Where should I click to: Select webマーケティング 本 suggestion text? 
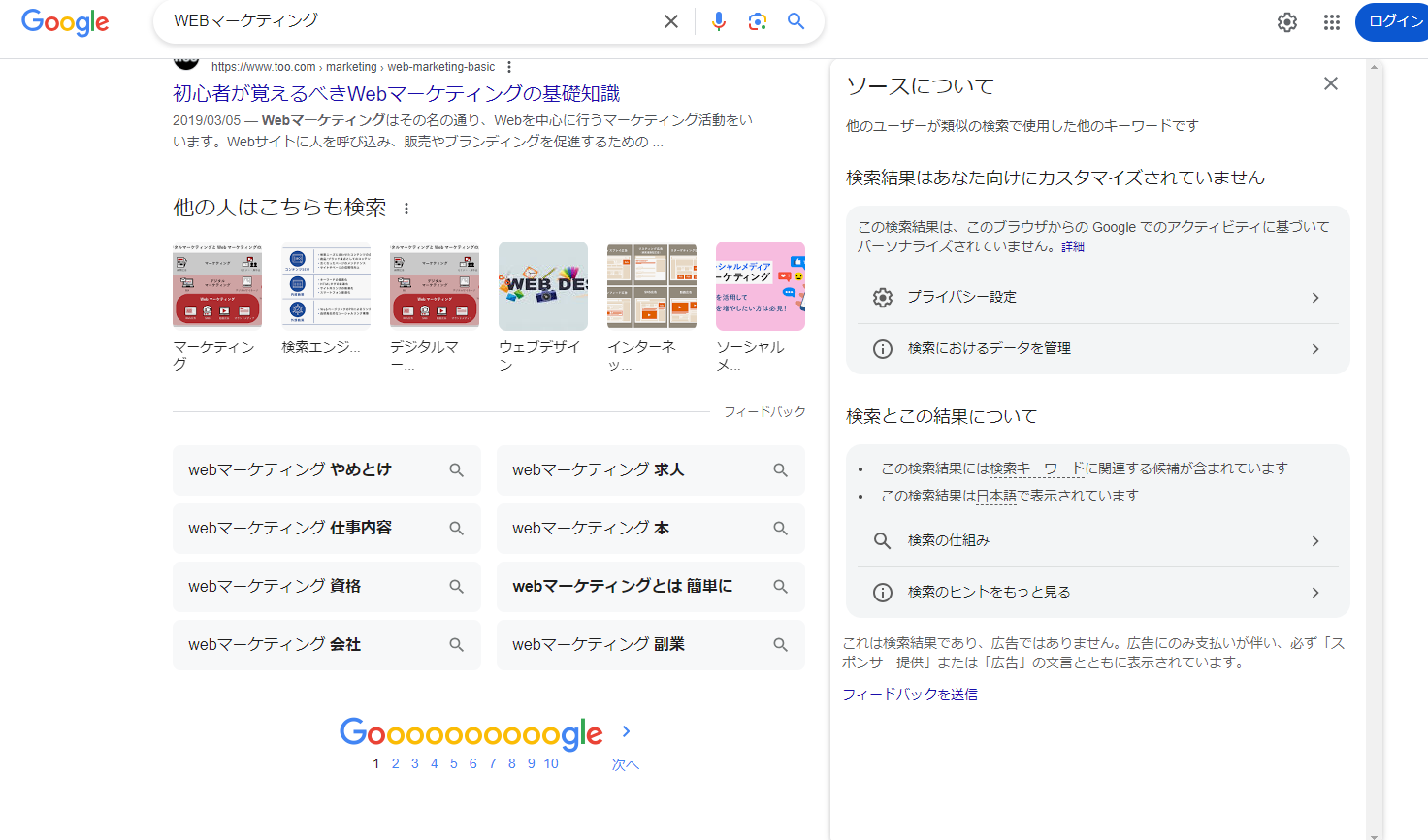coord(591,528)
